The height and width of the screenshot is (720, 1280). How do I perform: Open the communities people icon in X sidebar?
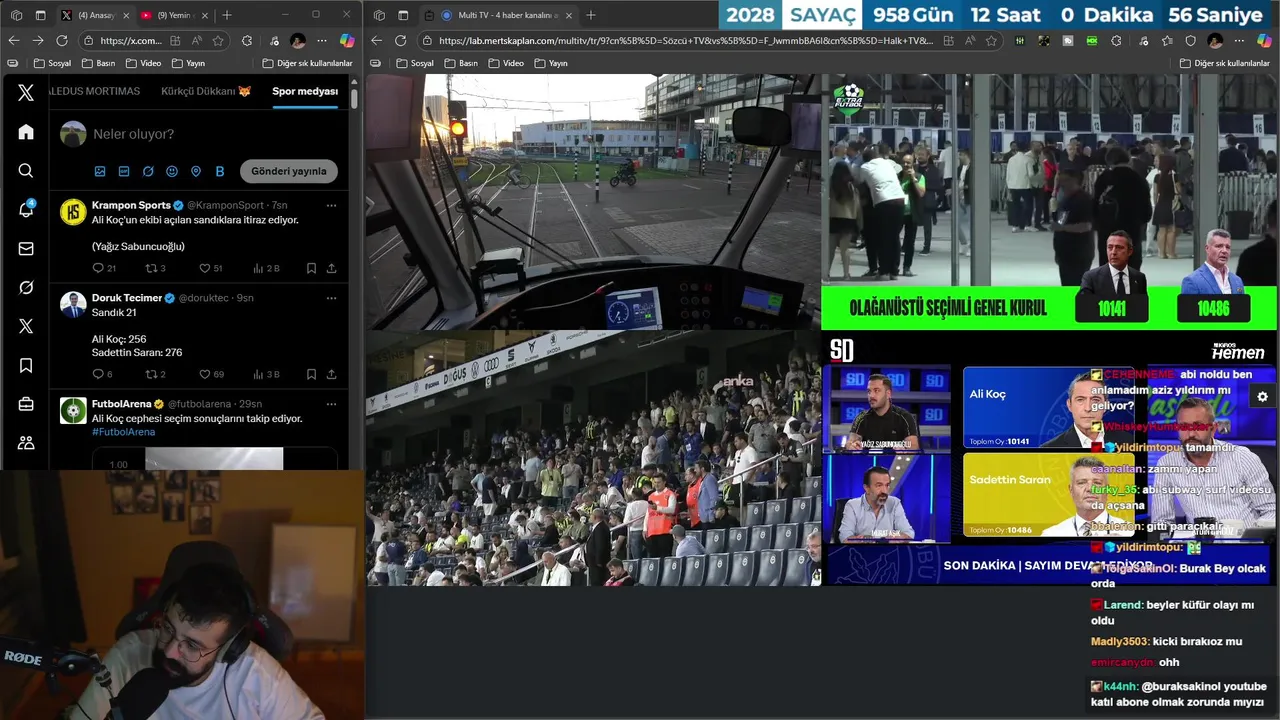click(26, 443)
